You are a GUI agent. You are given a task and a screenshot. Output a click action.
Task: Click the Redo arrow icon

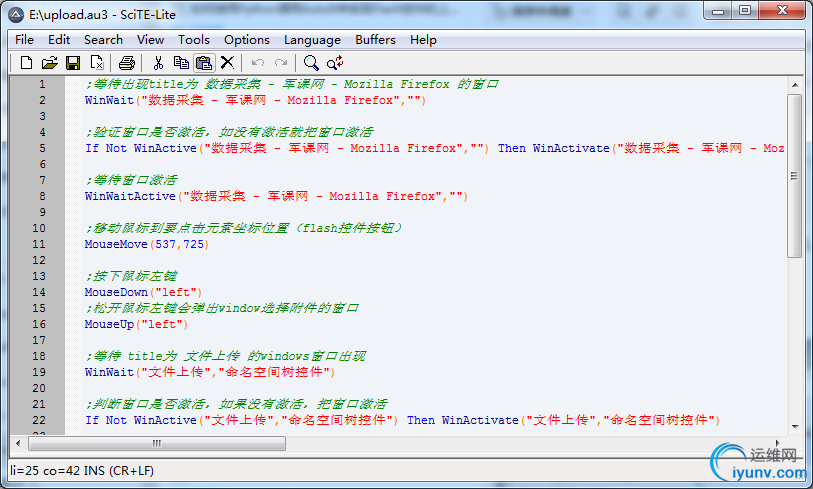tap(281, 63)
